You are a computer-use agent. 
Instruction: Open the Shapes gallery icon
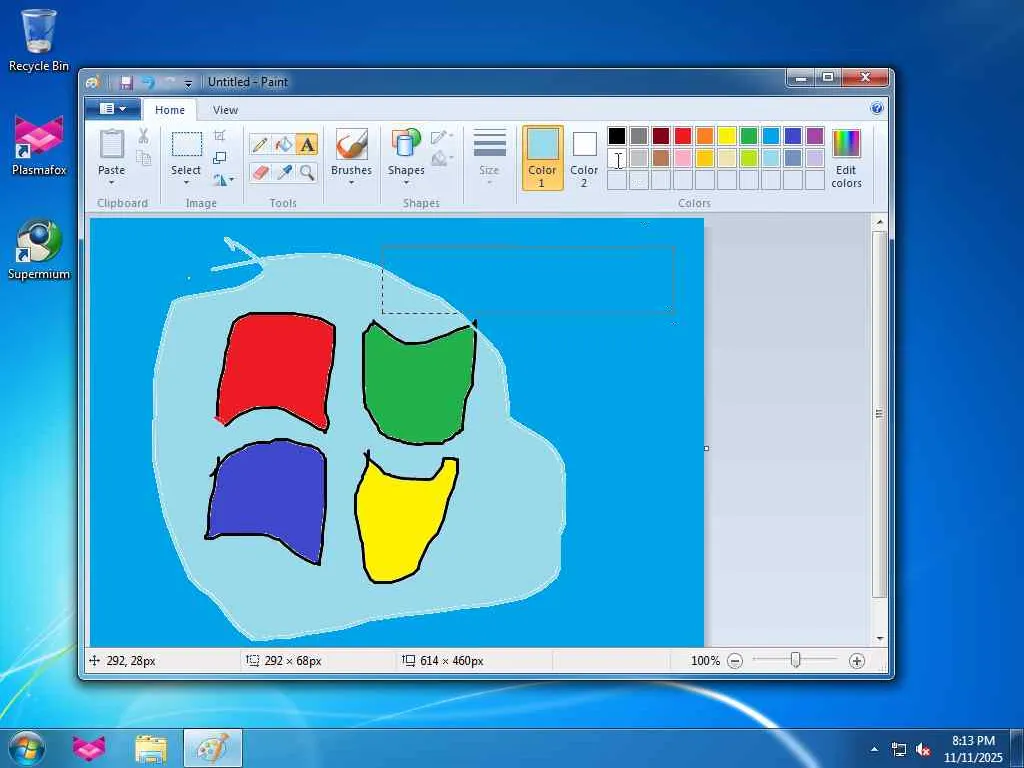[406, 144]
